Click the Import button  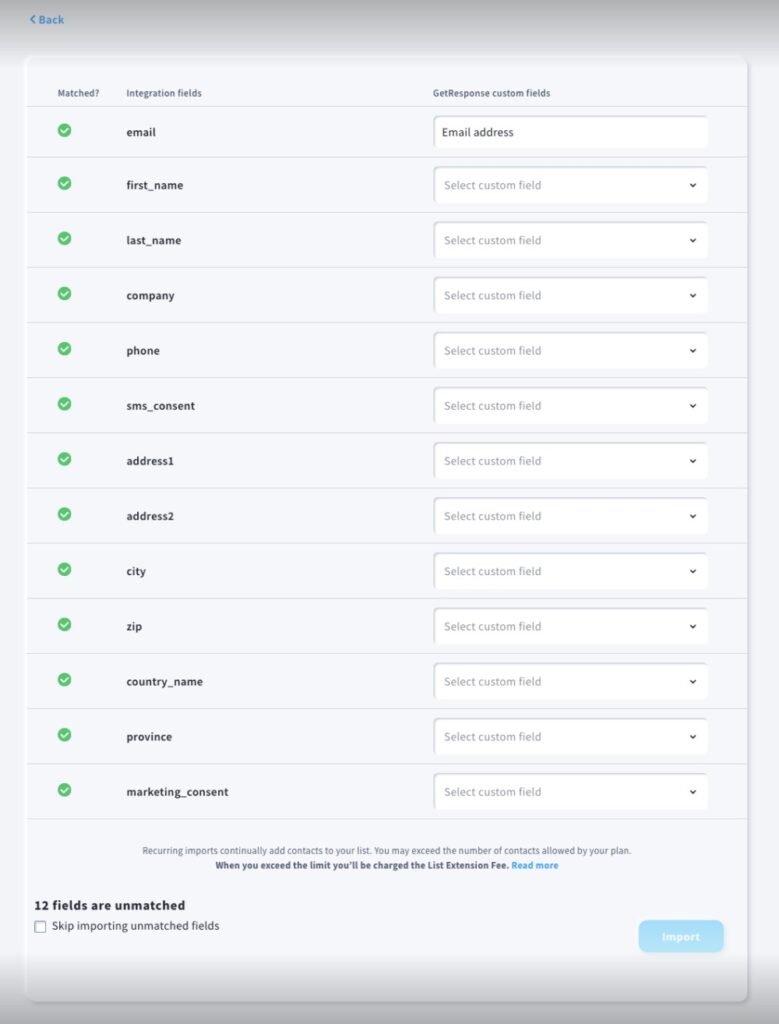point(680,936)
